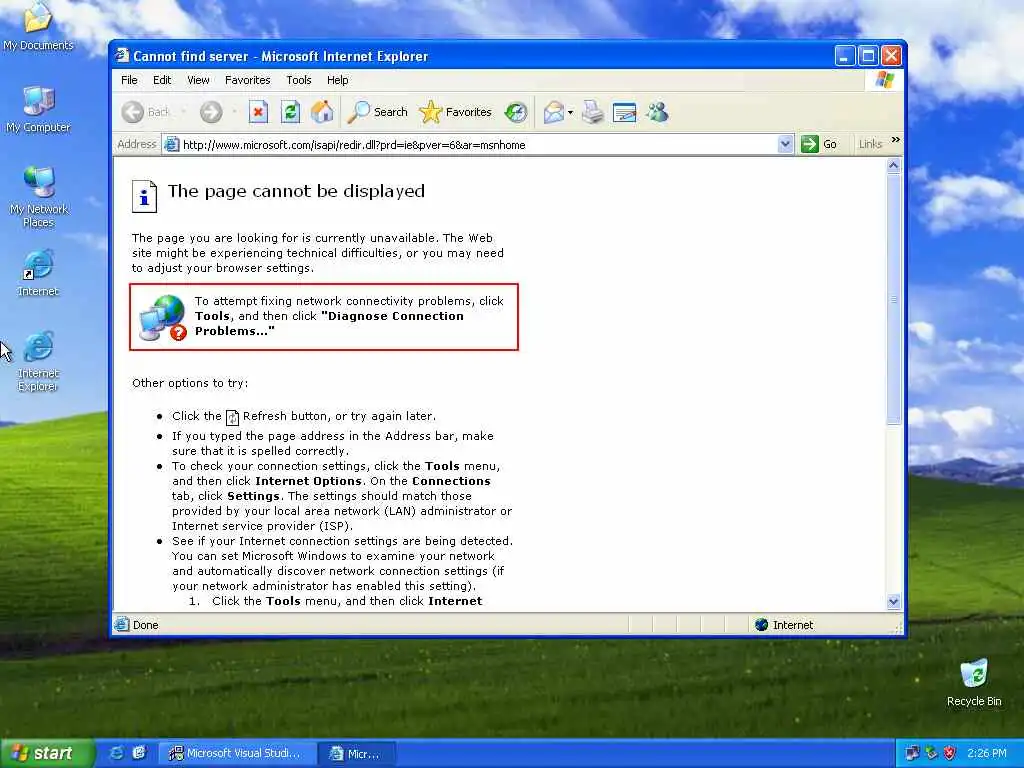Open the File menu

pos(129,80)
